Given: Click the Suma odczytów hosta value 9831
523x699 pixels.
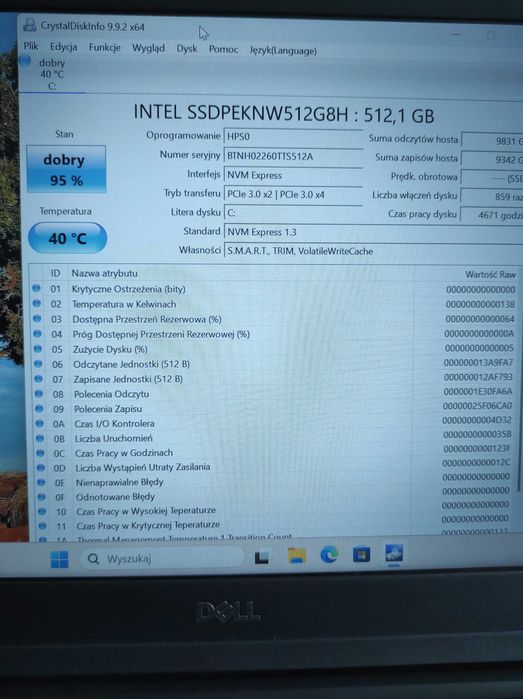Looking at the screenshot, I should 491,140.
